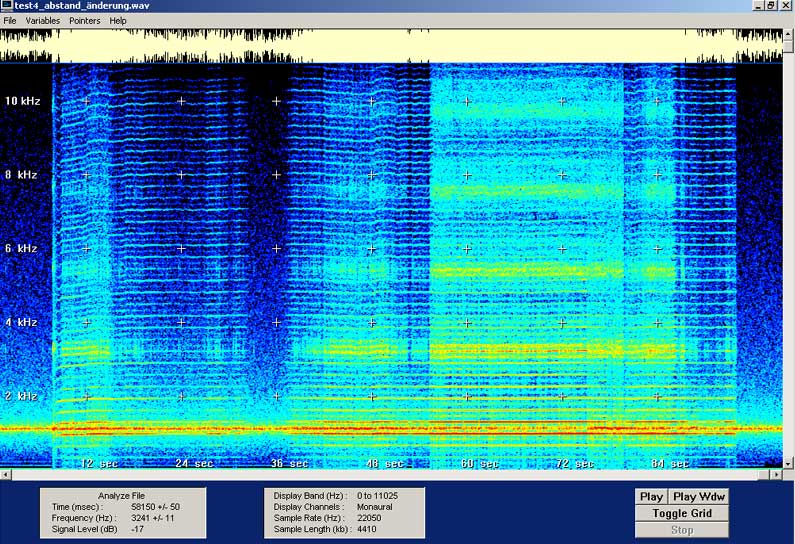Viewport: 795px width, 544px height.
Task: Click the Play Wdw button
Action: tap(698, 497)
